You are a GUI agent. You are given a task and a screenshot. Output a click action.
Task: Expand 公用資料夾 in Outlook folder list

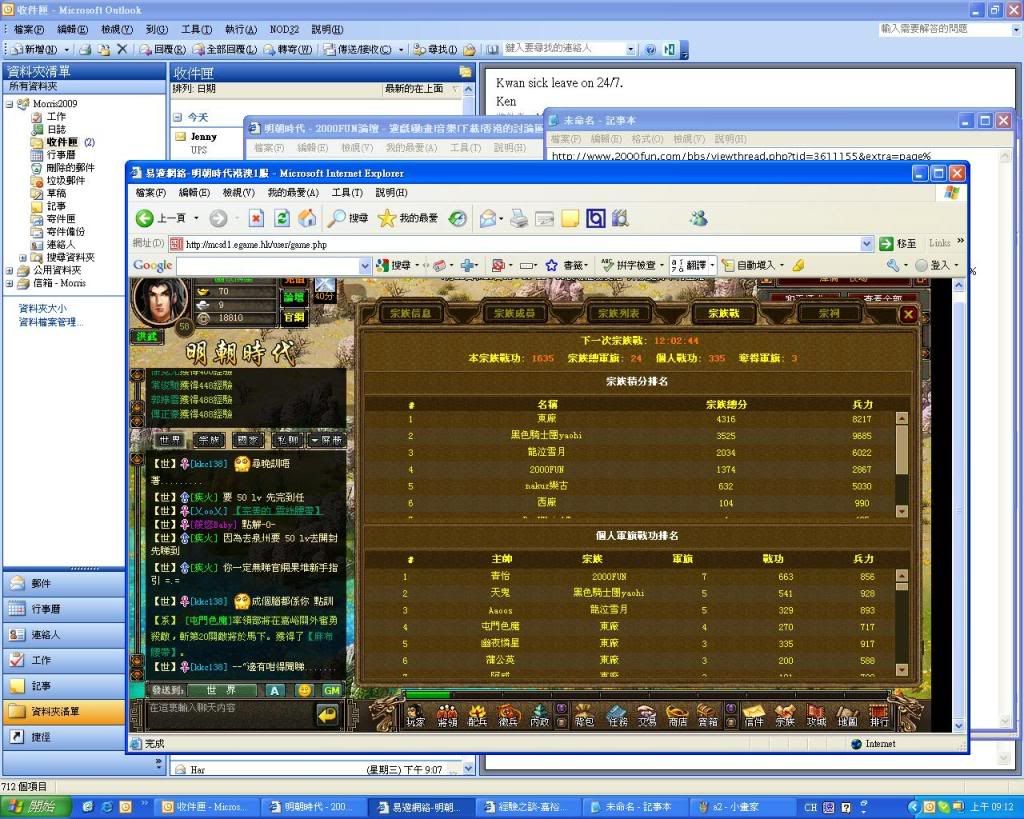point(9,270)
